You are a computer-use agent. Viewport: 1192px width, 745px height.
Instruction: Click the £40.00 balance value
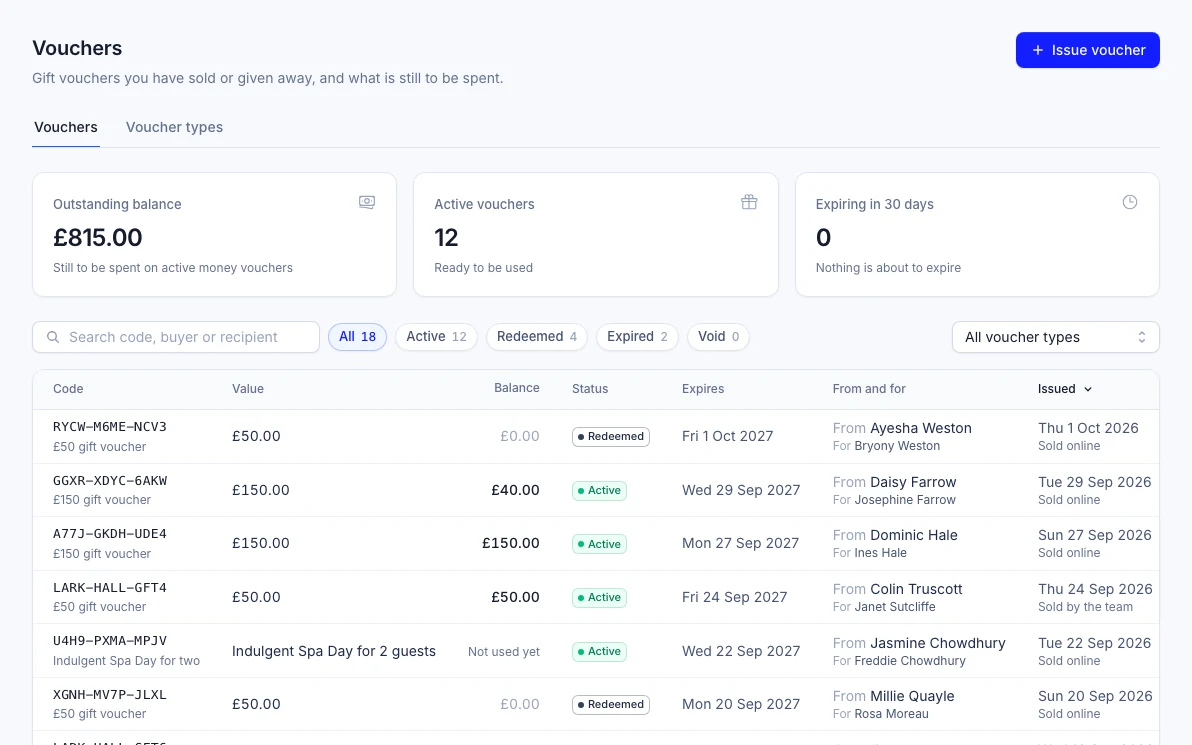pyautogui.click(x=515, y=490)
